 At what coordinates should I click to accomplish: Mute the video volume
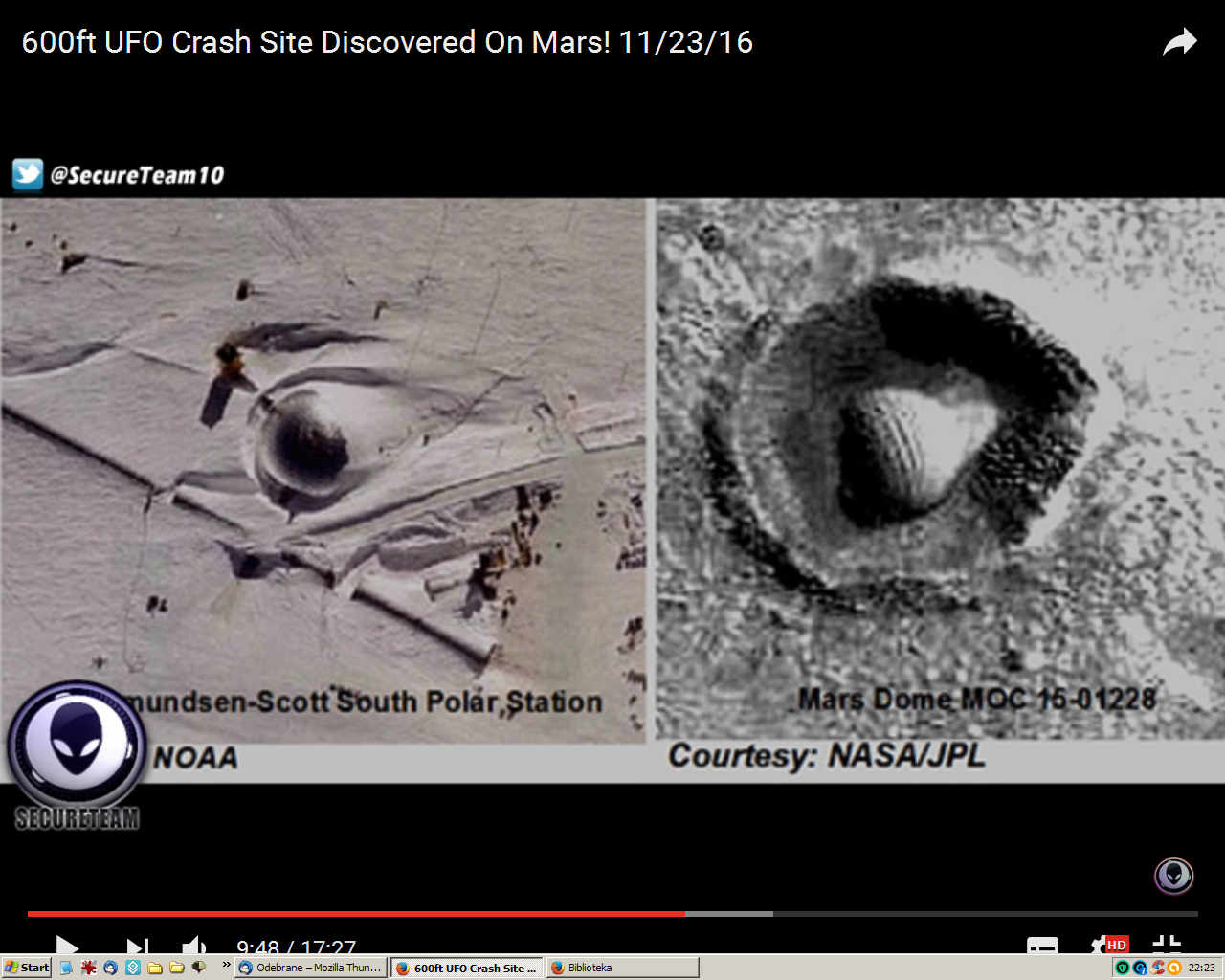(x=194, y=947)
